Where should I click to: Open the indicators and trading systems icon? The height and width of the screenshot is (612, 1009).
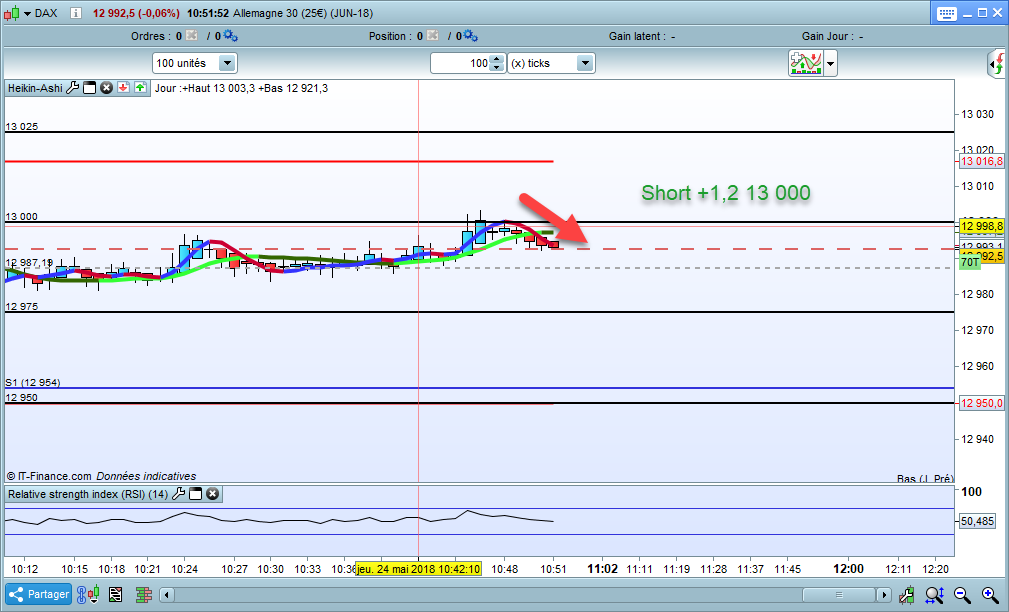point(806,63)
